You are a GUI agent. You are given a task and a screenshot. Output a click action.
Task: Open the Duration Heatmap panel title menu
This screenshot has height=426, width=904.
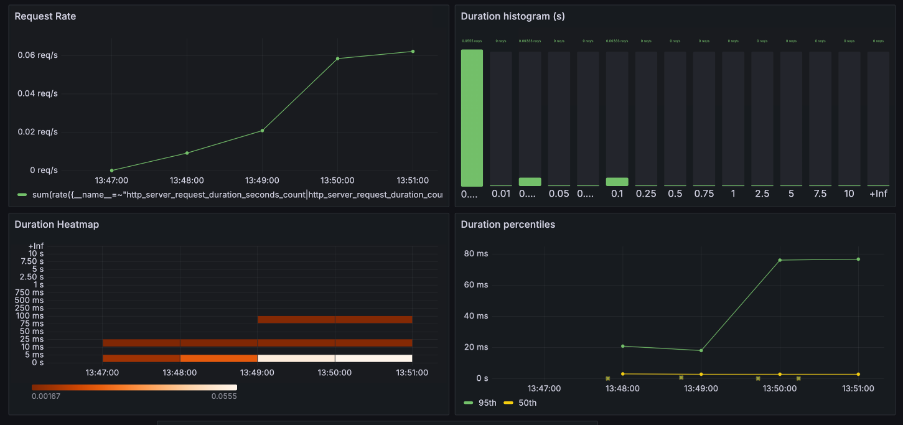tap(56, 224)
